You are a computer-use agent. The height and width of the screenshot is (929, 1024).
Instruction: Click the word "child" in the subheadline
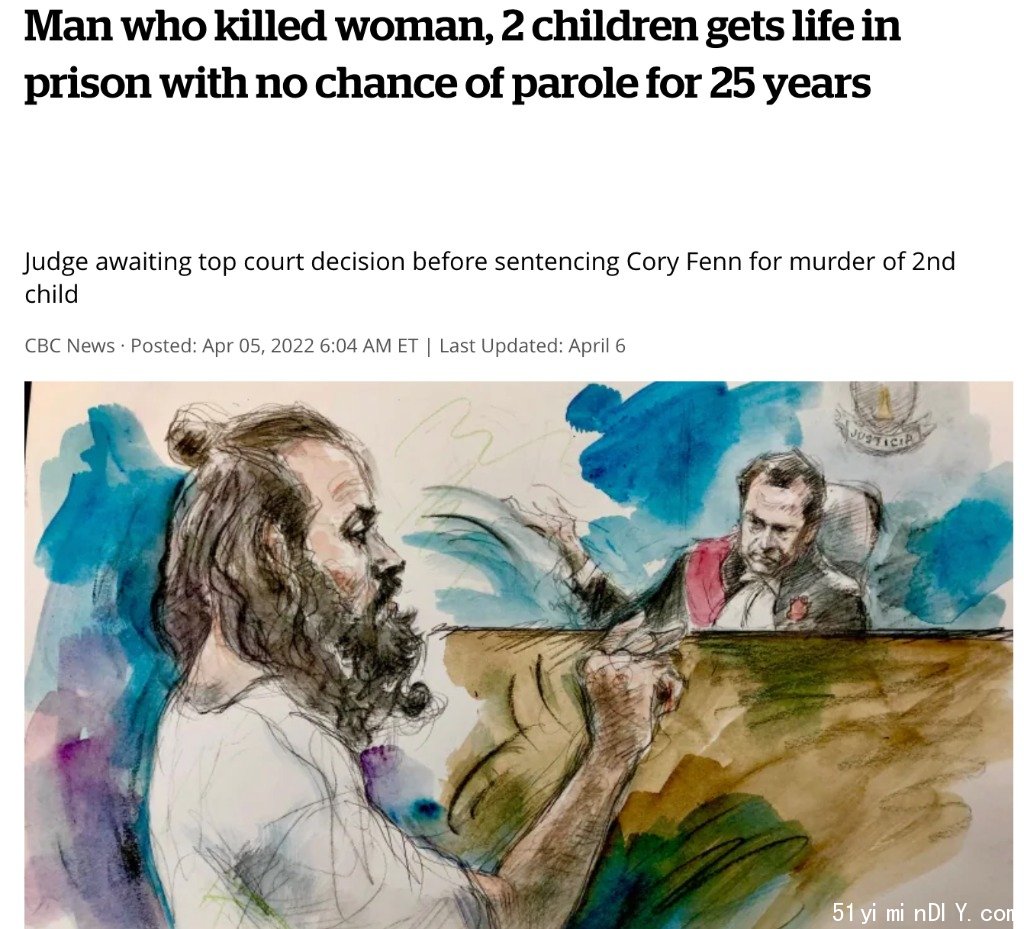51,294
